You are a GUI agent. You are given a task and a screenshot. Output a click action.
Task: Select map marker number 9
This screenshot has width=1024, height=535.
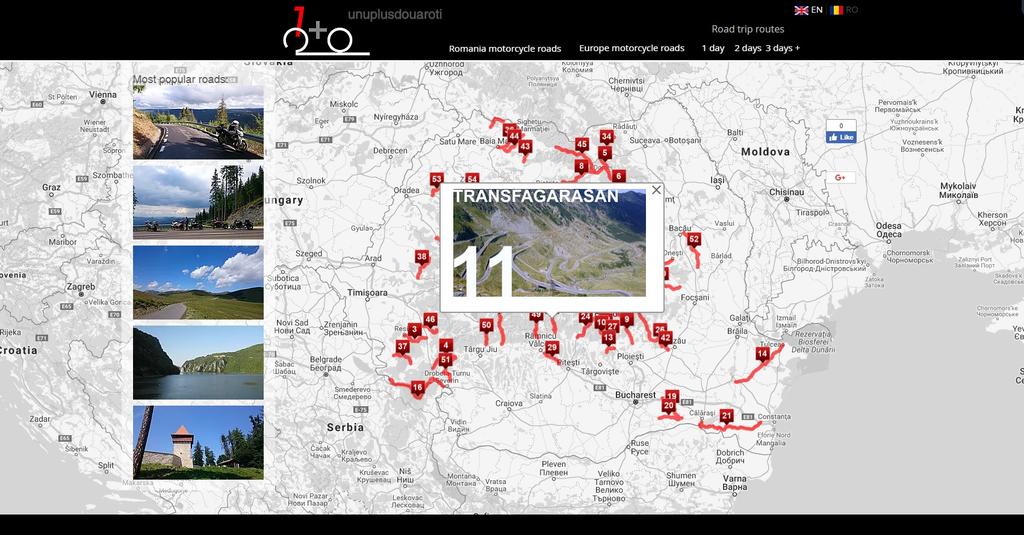pyautogui.click(x=627, y=320)
